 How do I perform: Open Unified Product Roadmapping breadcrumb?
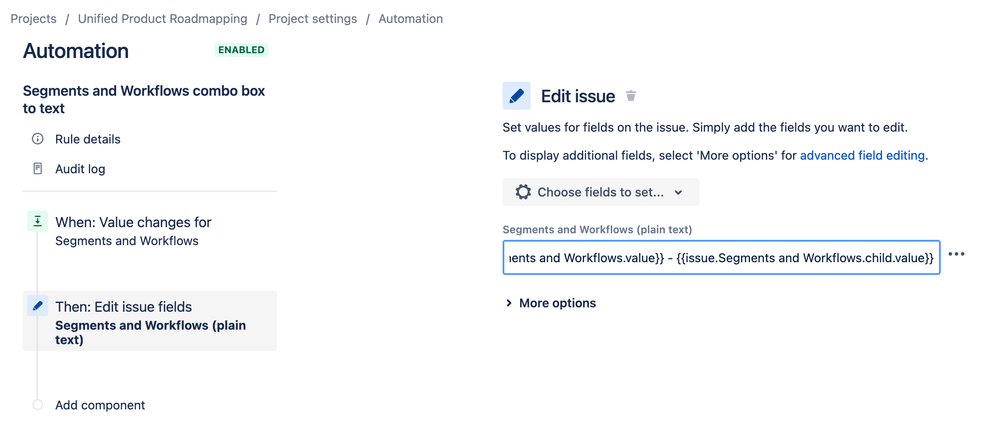162,18
